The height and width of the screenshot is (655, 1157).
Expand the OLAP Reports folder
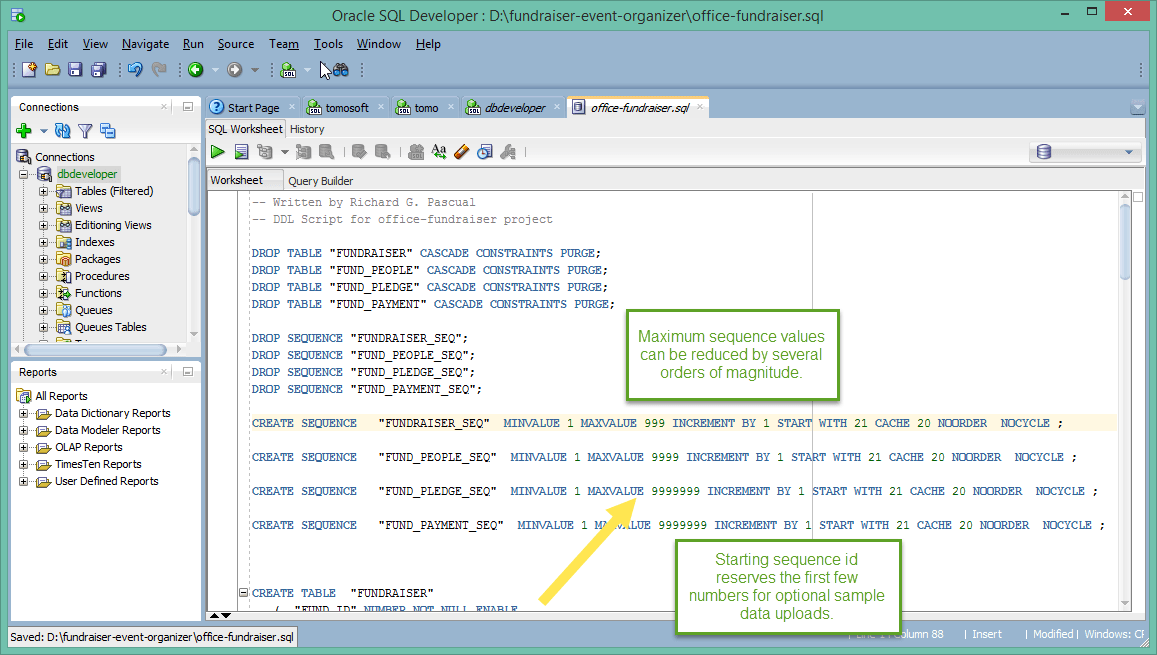(24, 447)
